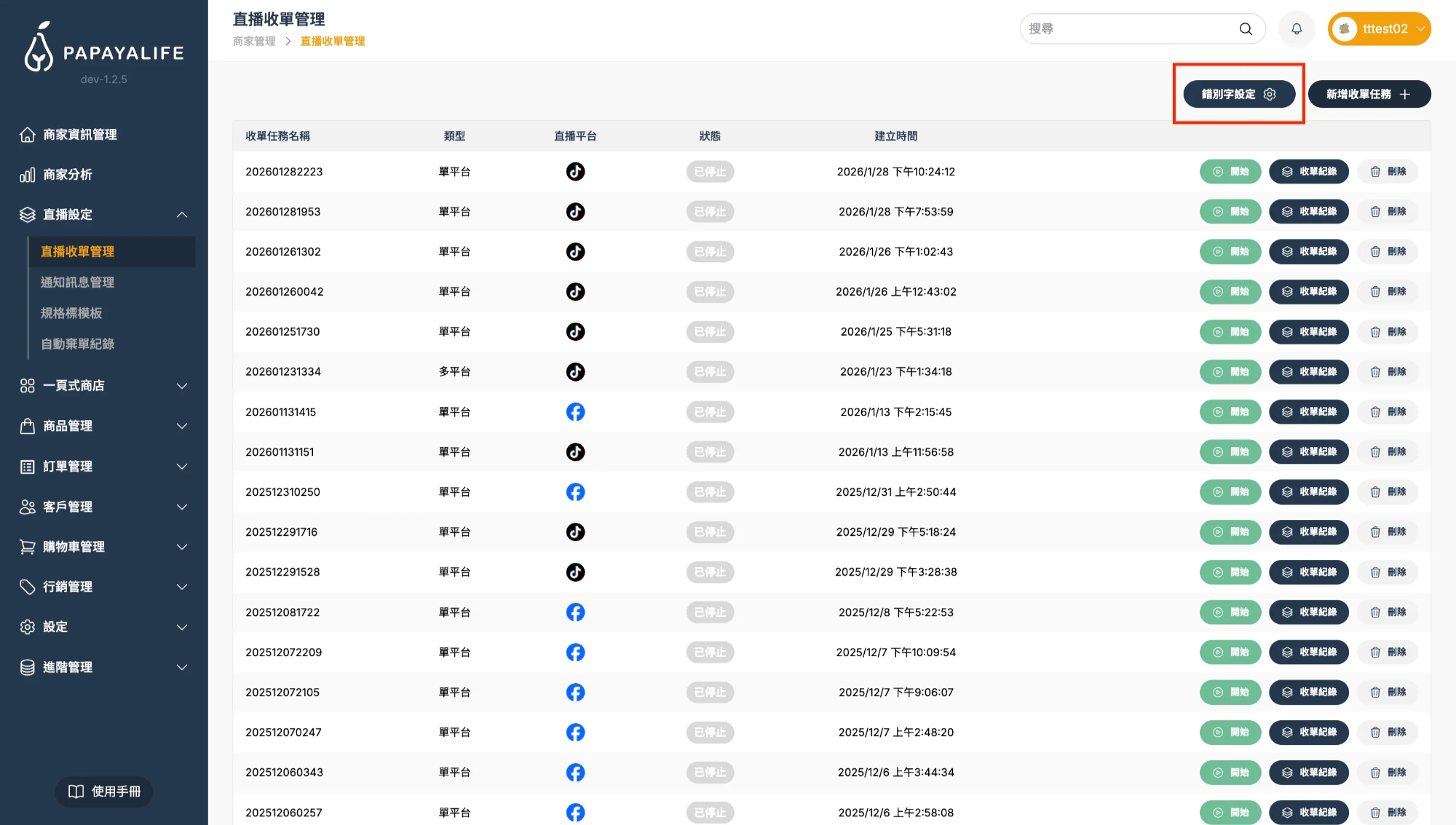
Task: Click 新增收單任務 button
Action: coord(1369,94)
